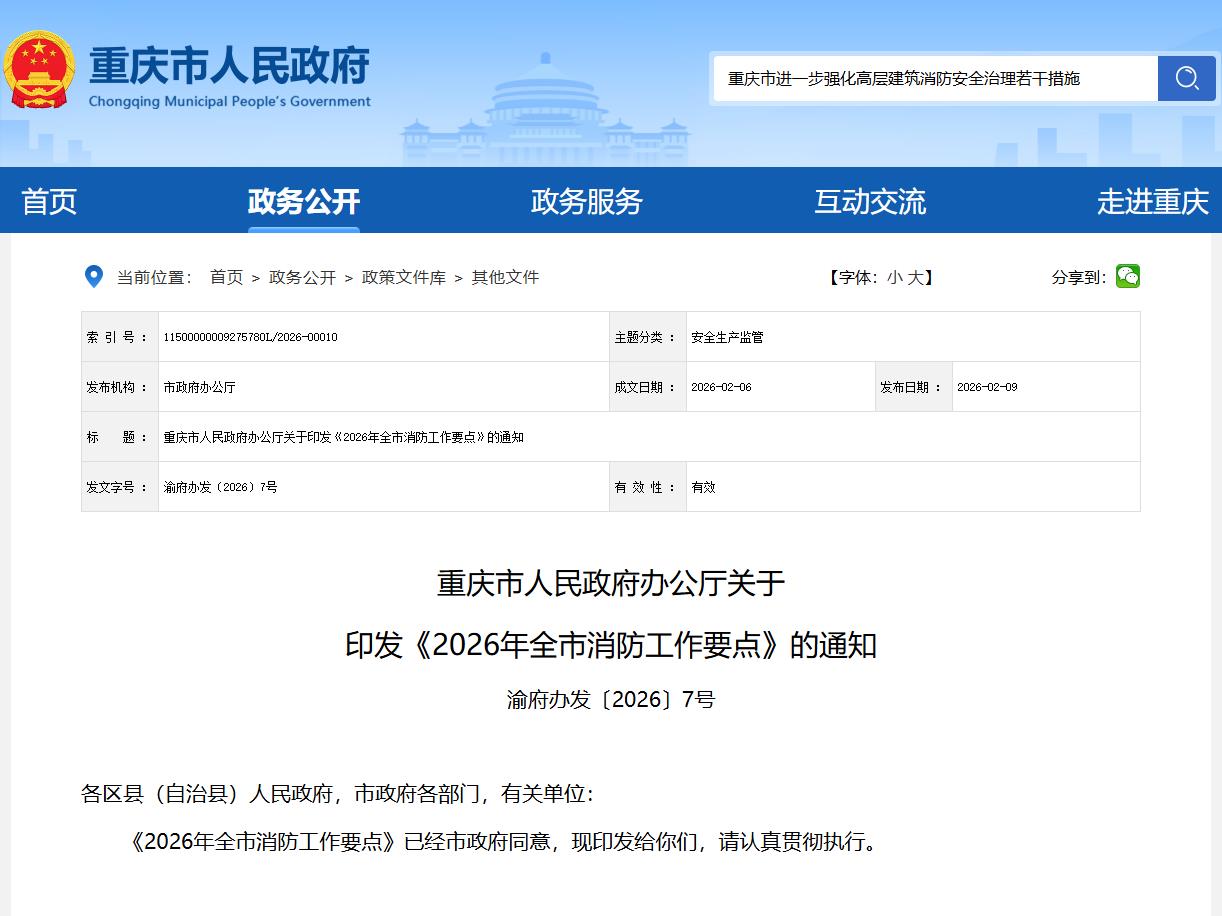The image size is (1222, 916).
Task: Click the WeChat share icon
Action: pyautogui.click(x=1128, y=277)
